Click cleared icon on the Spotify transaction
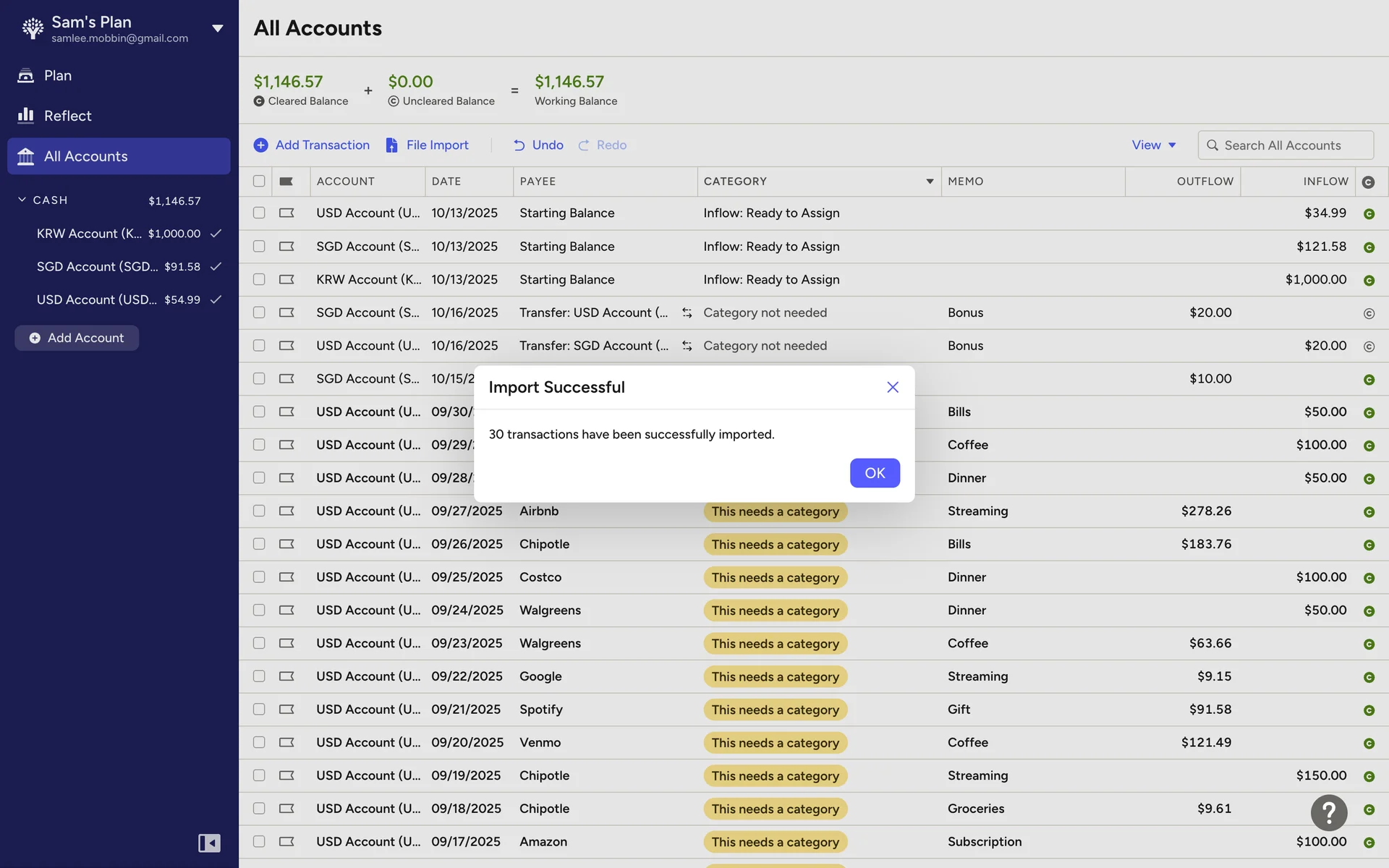 coord(1368,710)
